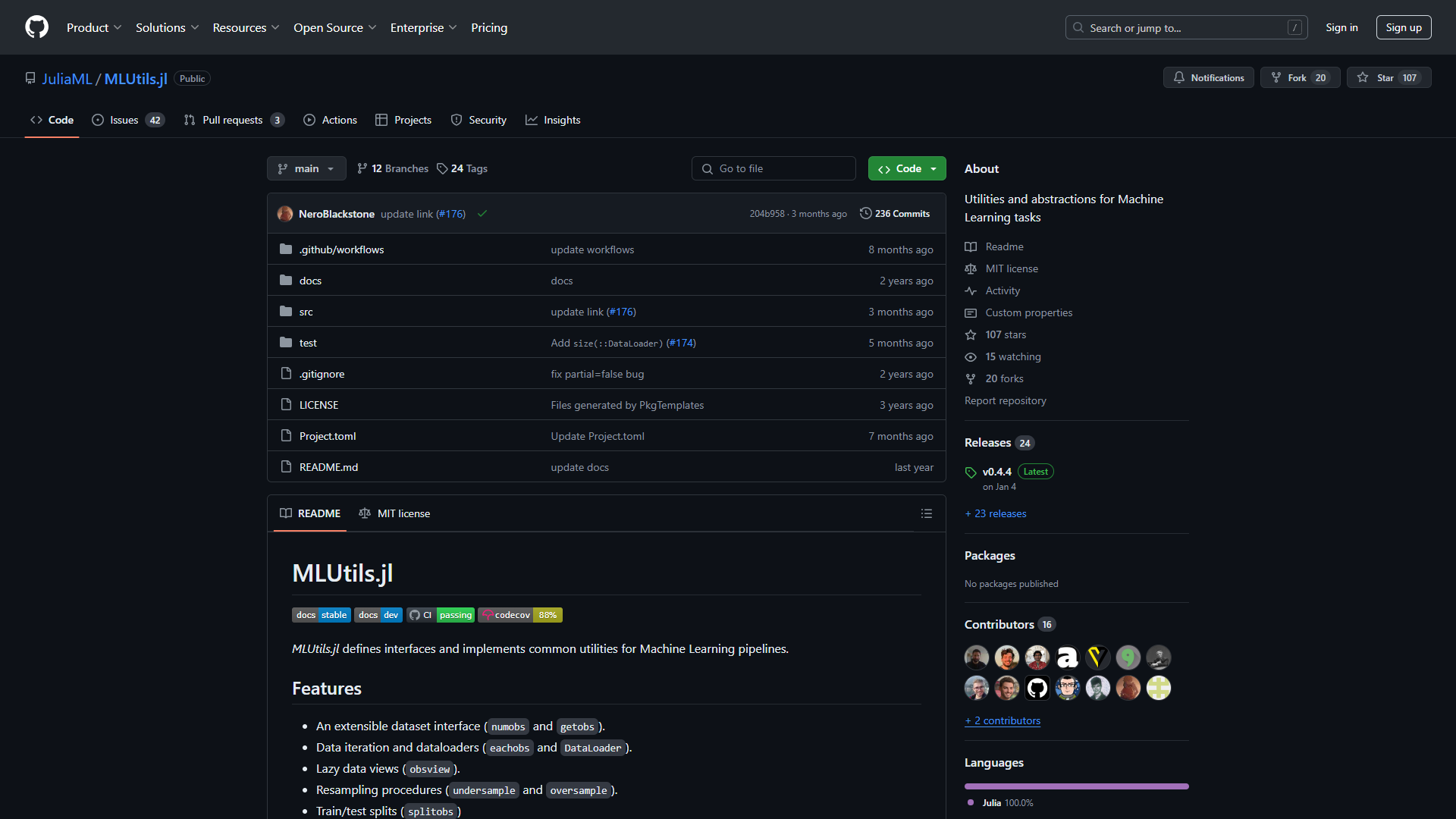Click the commit history clock icon
Screen dimensions: 1456x819
click(866, 213)
